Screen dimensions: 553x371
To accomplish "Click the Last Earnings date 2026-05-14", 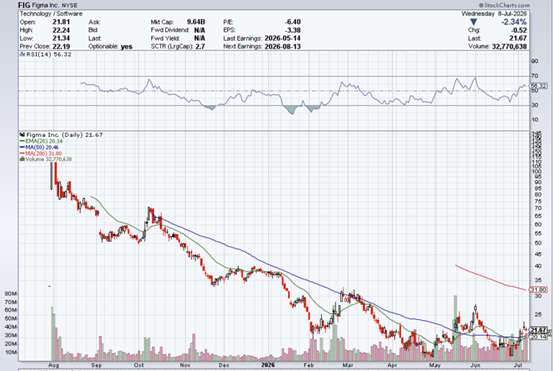I will click(x=282, y=38).
